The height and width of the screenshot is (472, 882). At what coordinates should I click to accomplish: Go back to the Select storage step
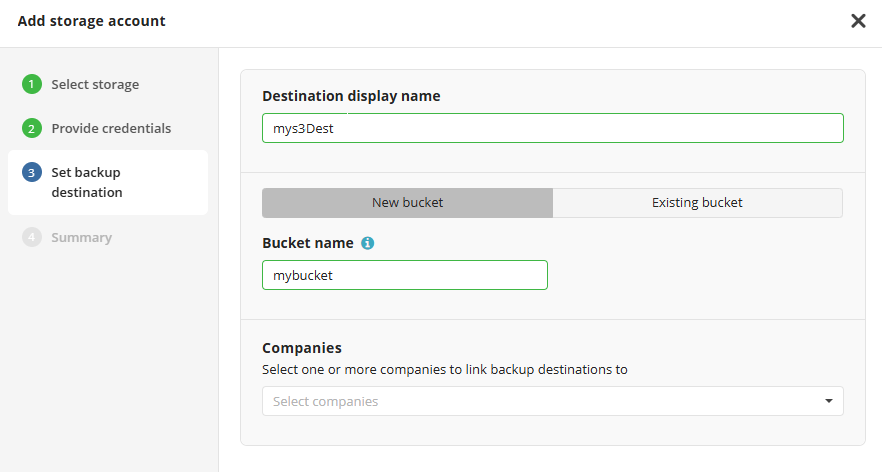[x=95, y=84]
